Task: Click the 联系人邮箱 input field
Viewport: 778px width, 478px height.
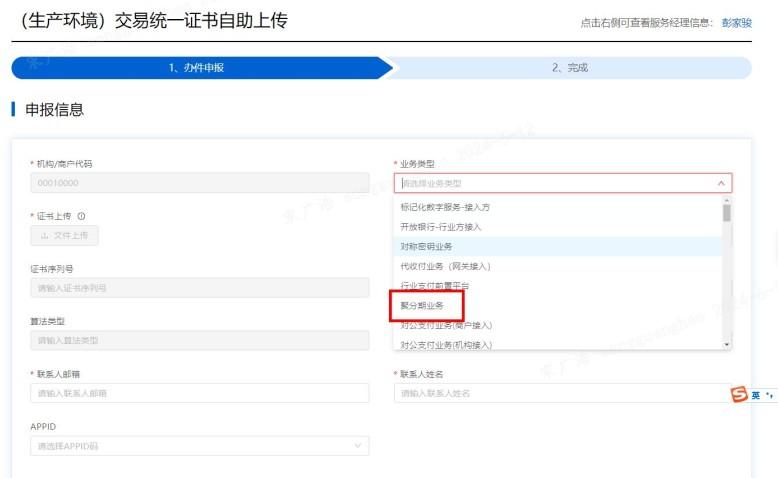Action: point(199,393)
